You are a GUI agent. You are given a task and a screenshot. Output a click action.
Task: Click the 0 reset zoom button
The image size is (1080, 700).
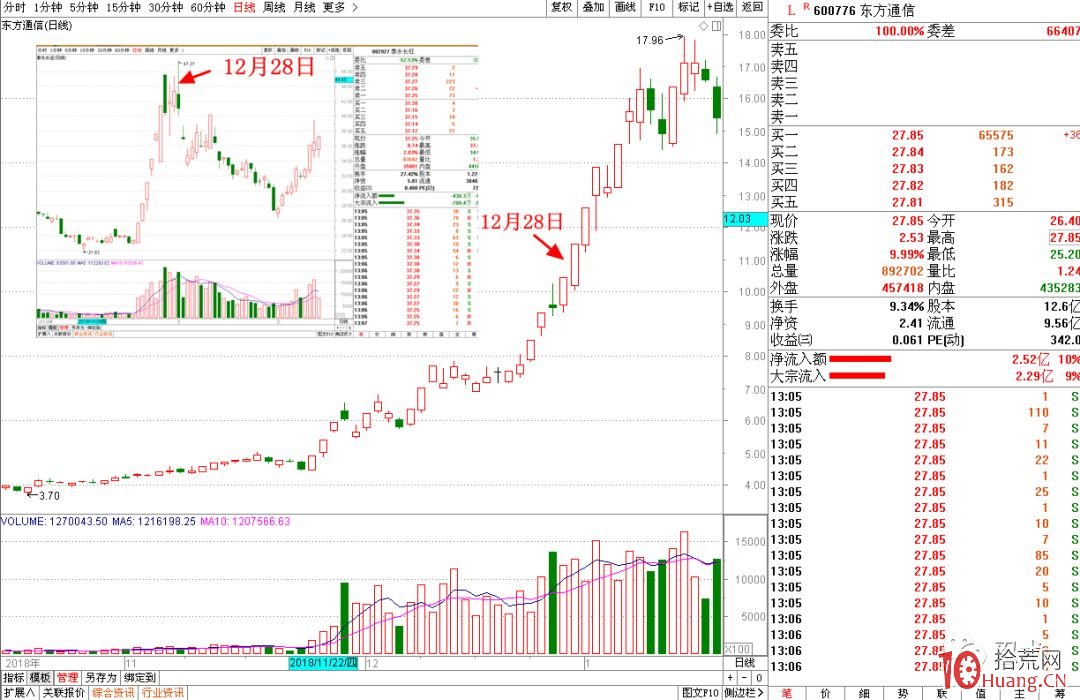click(x=759, y=678)
